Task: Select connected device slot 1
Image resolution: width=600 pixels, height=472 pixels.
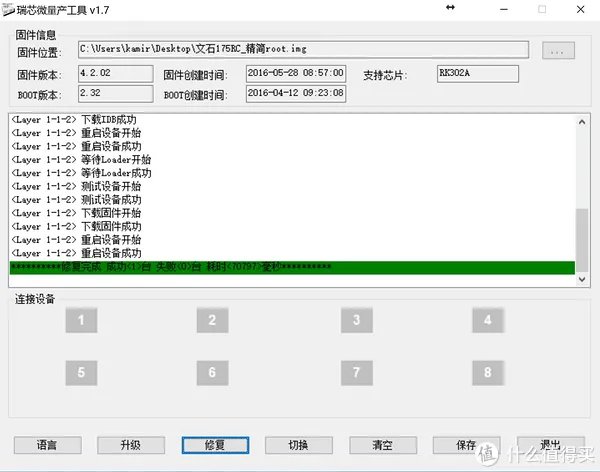Action: pos(81,320)
